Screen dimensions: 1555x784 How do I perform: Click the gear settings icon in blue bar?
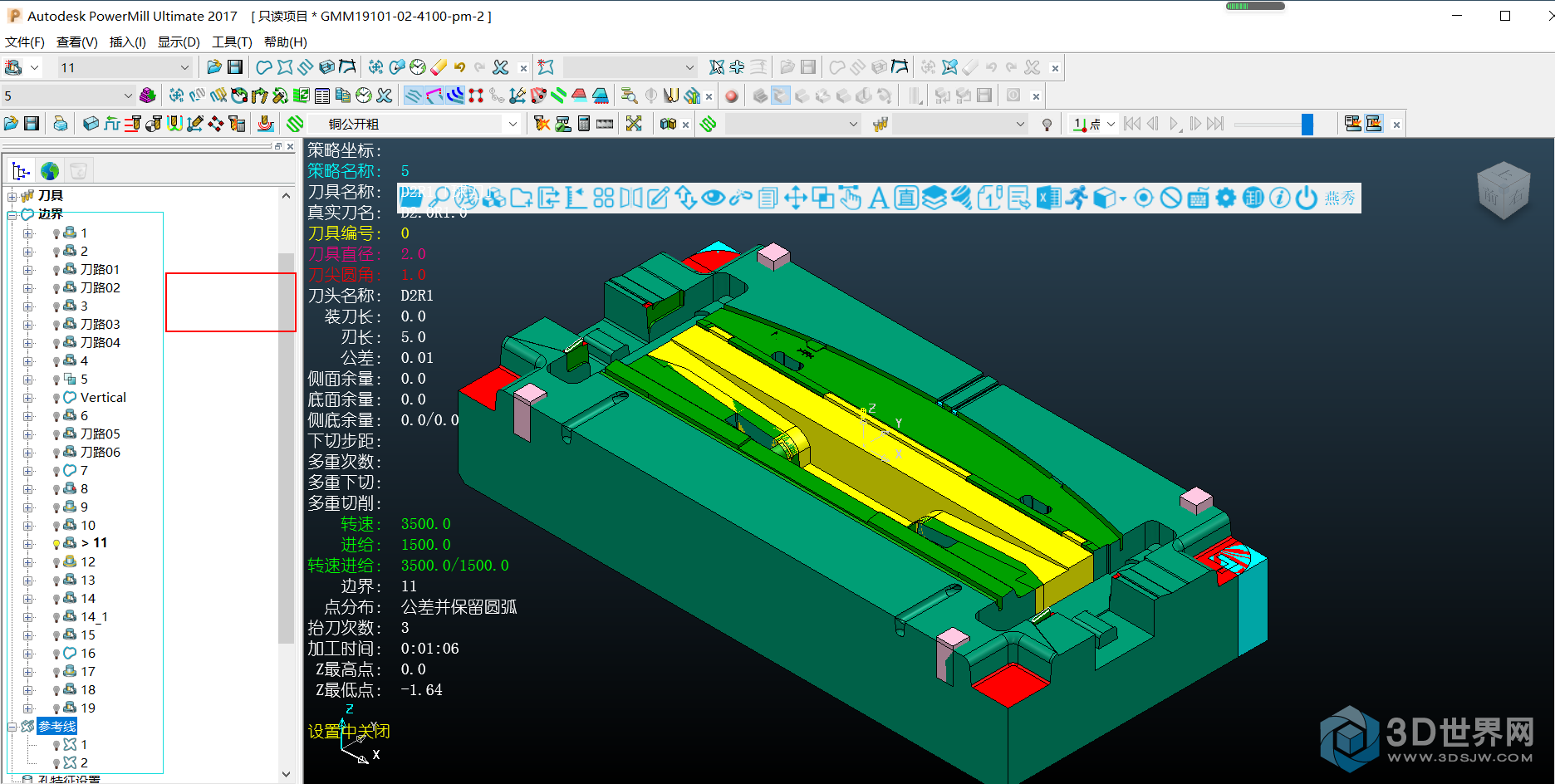[x=1225, y=198]
